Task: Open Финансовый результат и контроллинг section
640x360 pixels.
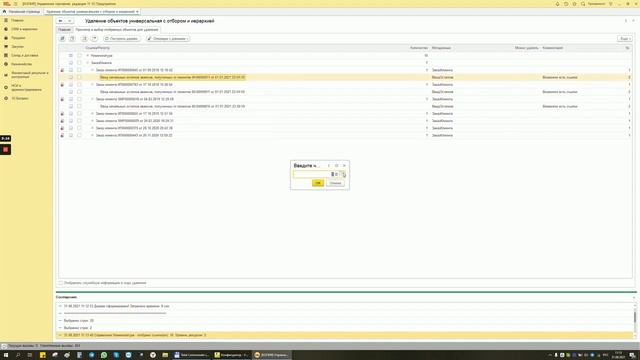Action: coord(29,75)
